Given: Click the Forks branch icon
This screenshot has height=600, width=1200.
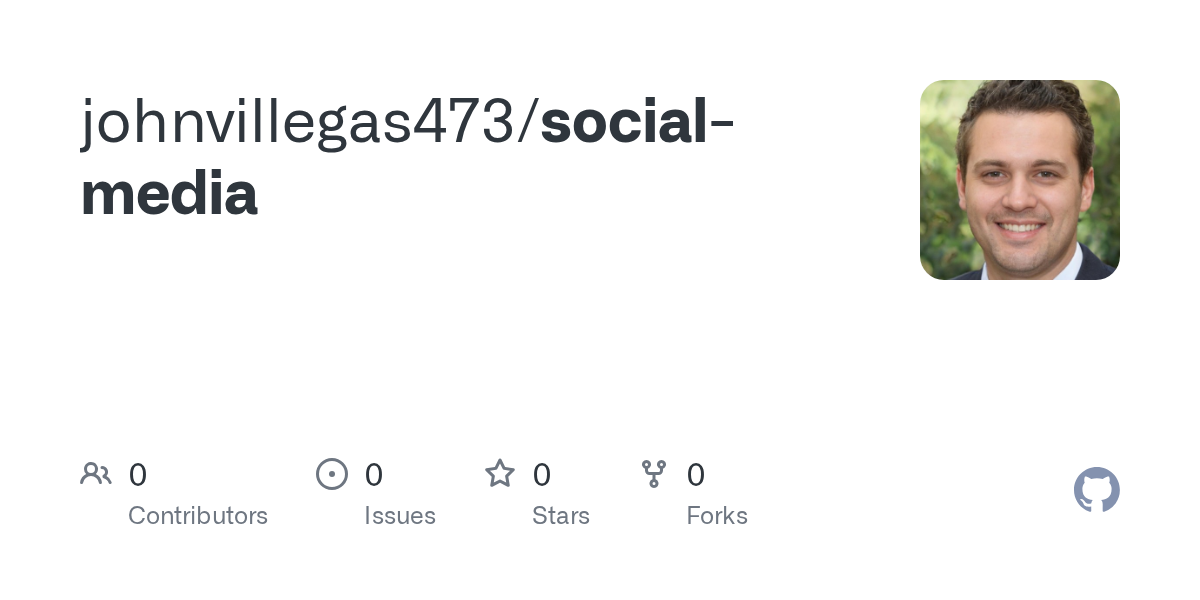Looking at the screenshot, I should [654, 474].
